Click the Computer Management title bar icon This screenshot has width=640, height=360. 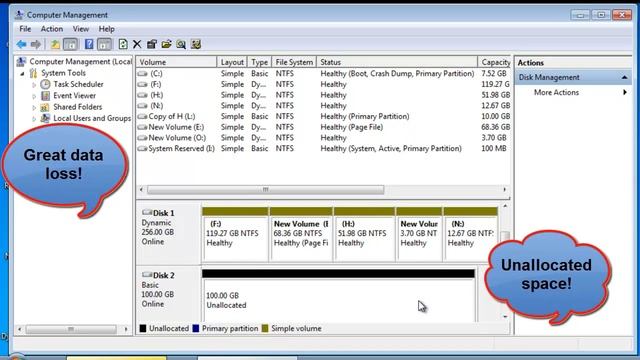pos(19,15)
